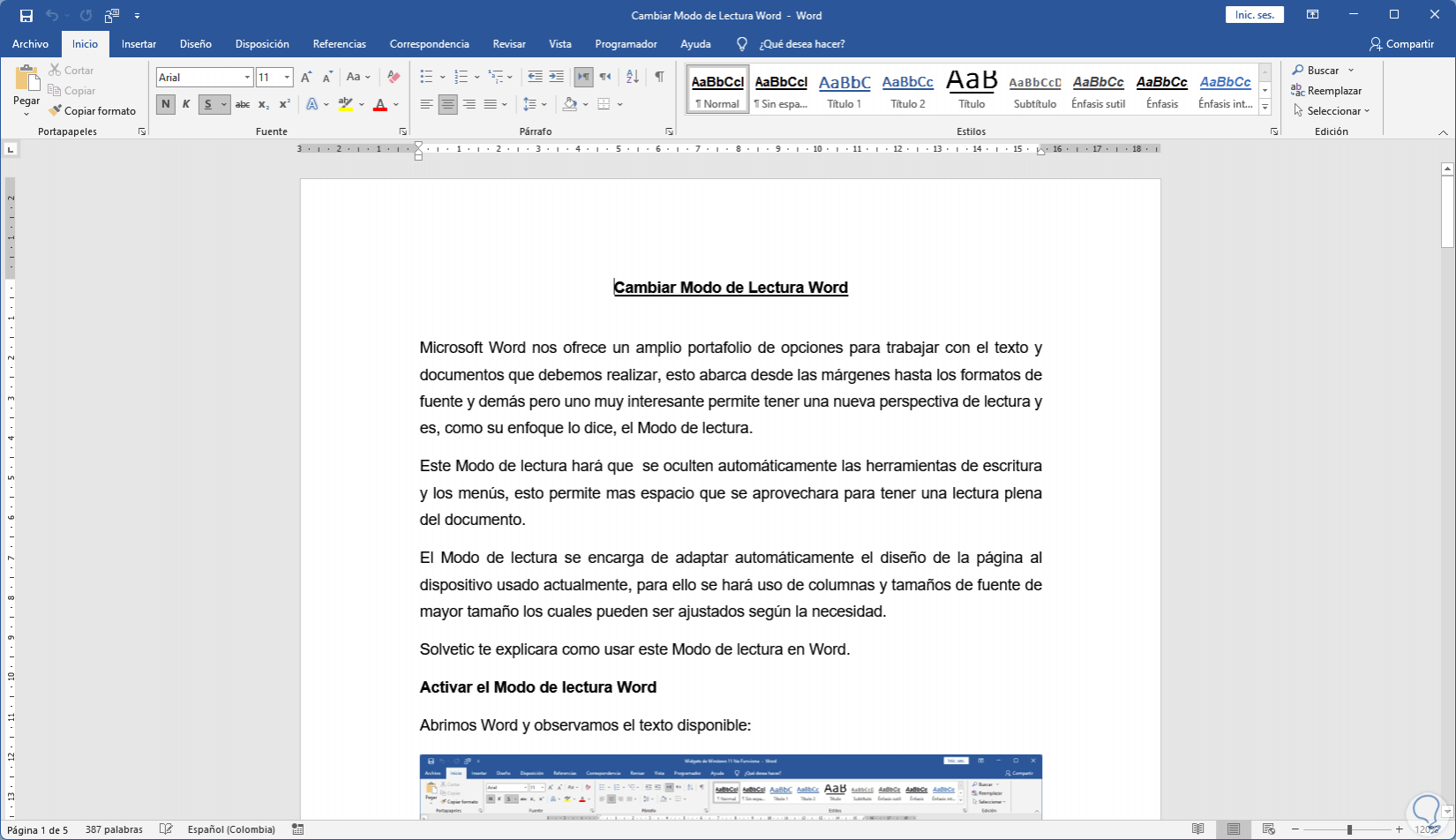Viewport: 1456px width, 840px height.
Task: Increase font size with the larger A icon
Action: point(306,78)
